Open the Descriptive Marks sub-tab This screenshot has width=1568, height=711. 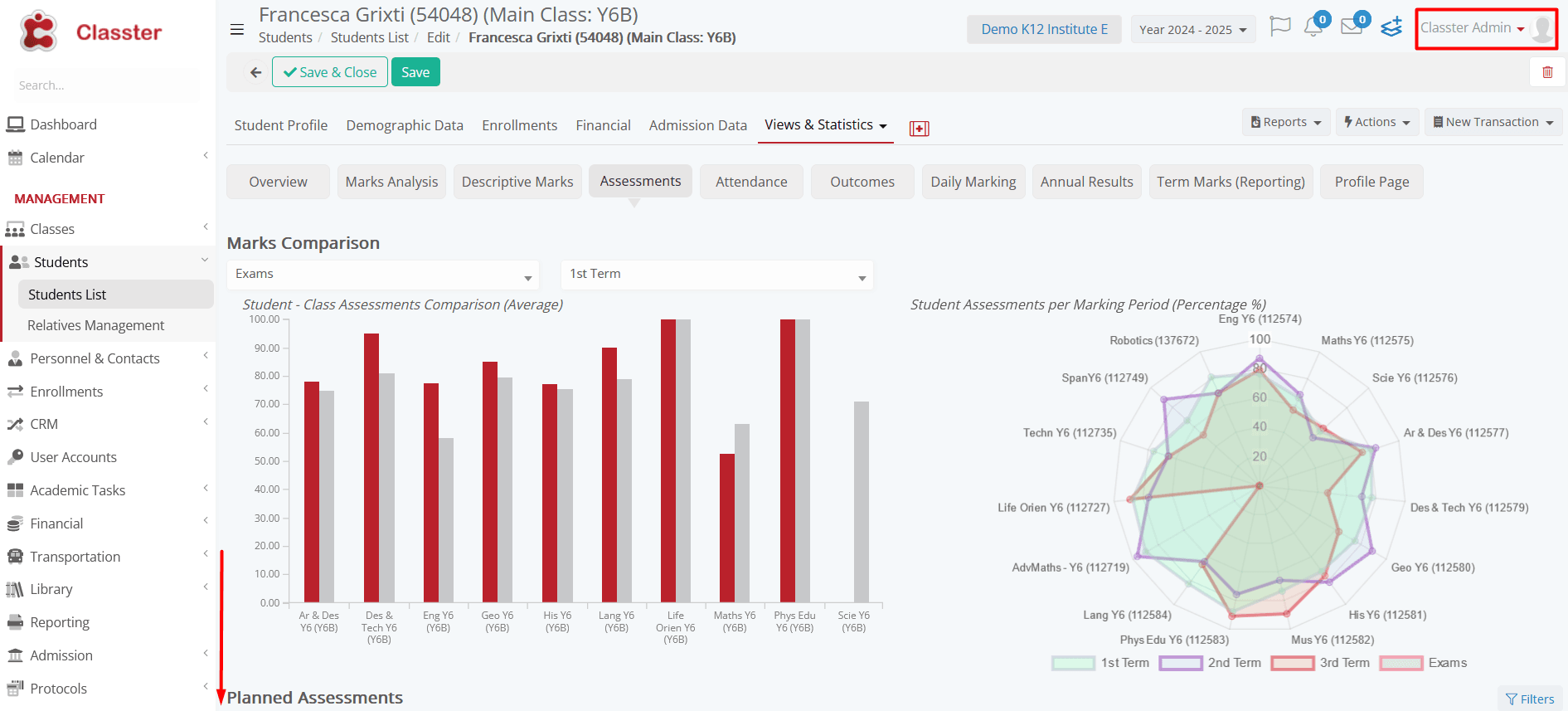(x=517, y=182)
